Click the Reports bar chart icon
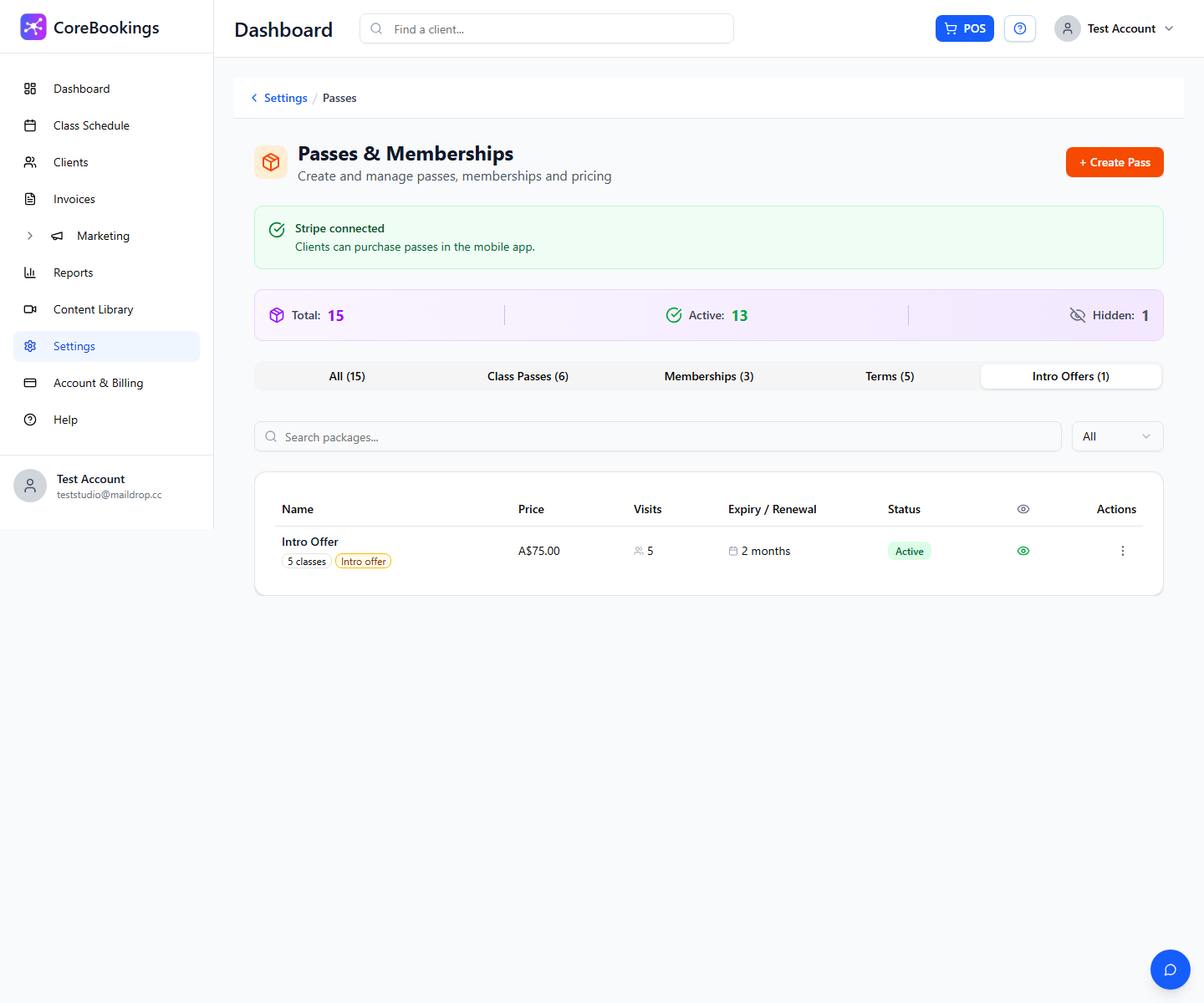 coord(30,272)
